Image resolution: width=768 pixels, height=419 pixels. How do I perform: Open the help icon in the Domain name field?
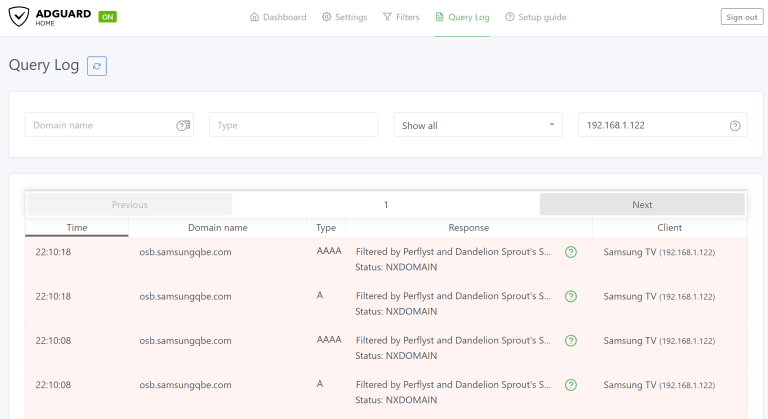pos(183,125)
